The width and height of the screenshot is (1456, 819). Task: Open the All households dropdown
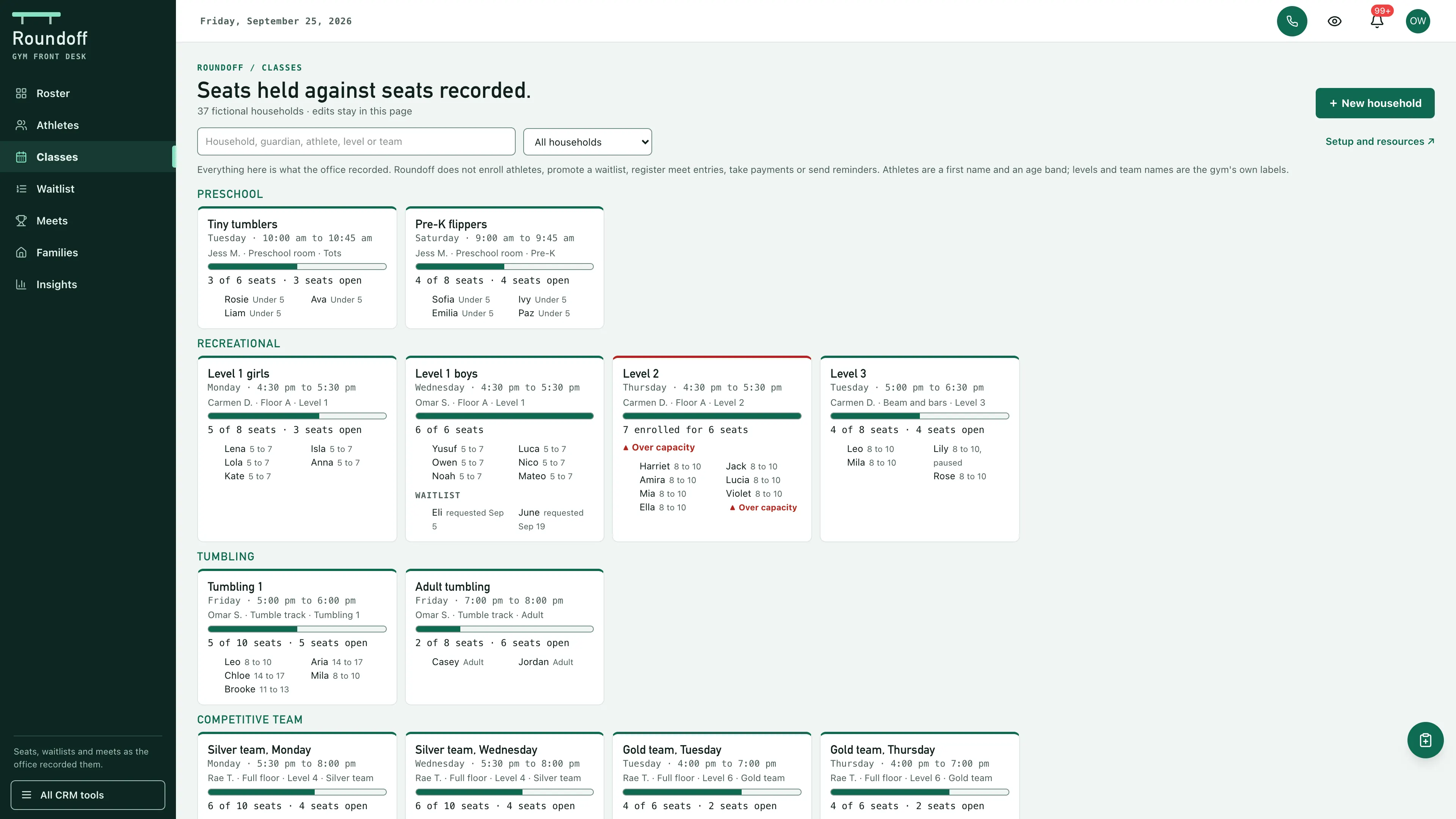click(587, 142)
